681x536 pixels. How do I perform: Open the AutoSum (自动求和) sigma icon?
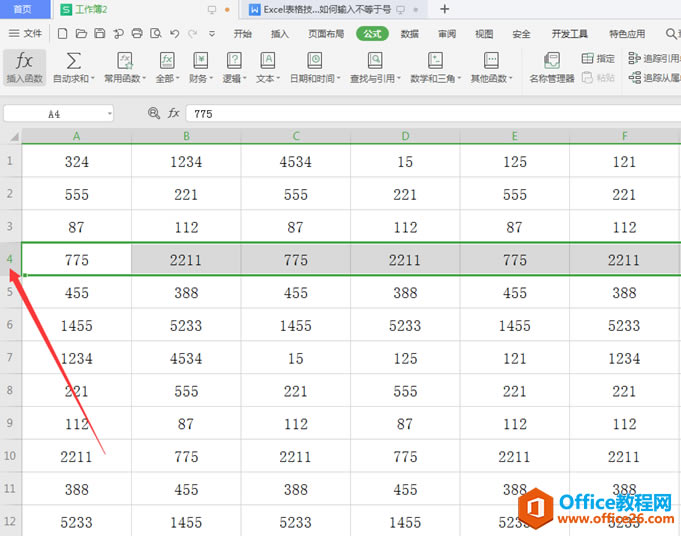(73, 61)
